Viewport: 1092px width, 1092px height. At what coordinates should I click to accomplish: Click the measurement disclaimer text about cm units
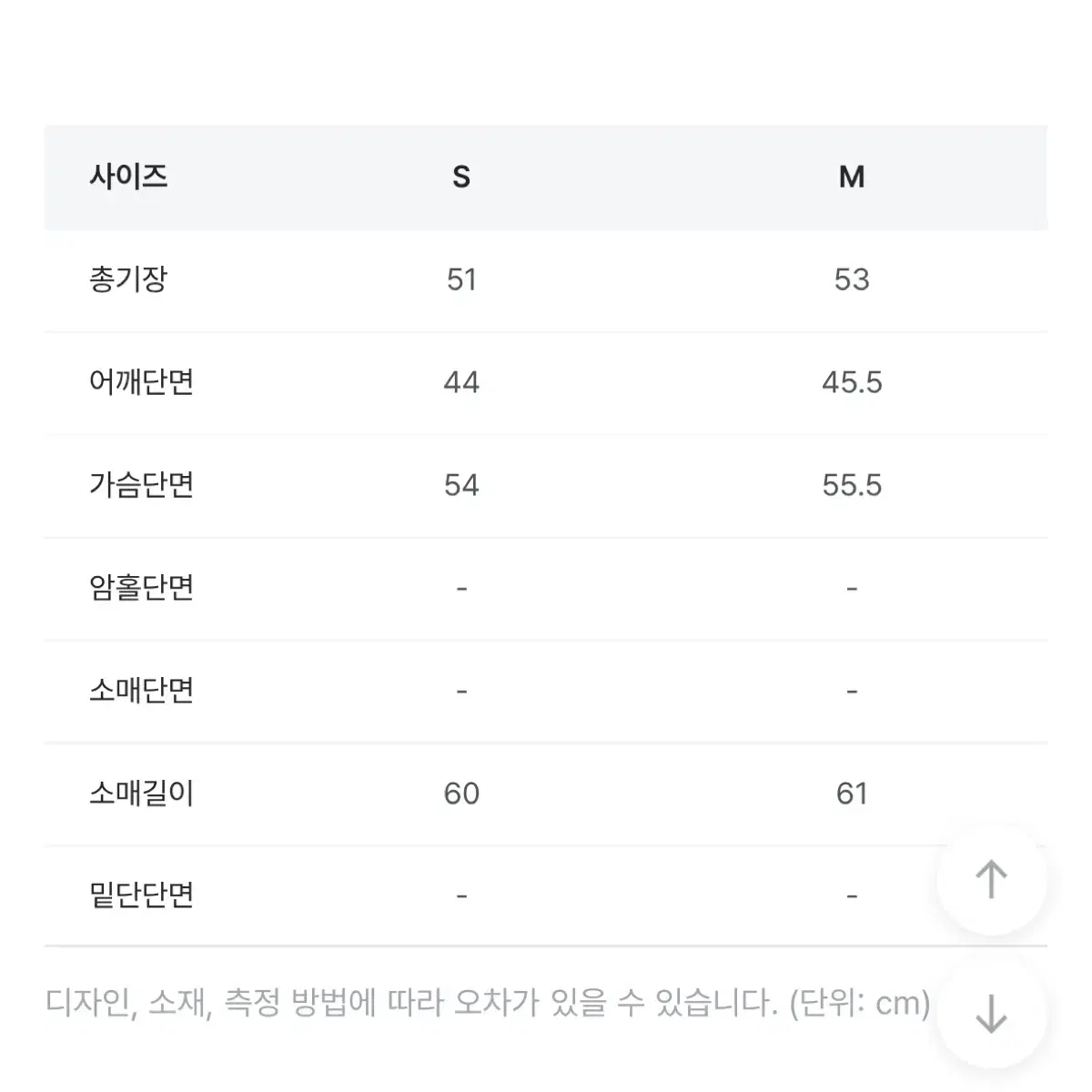click(489, 1003)
